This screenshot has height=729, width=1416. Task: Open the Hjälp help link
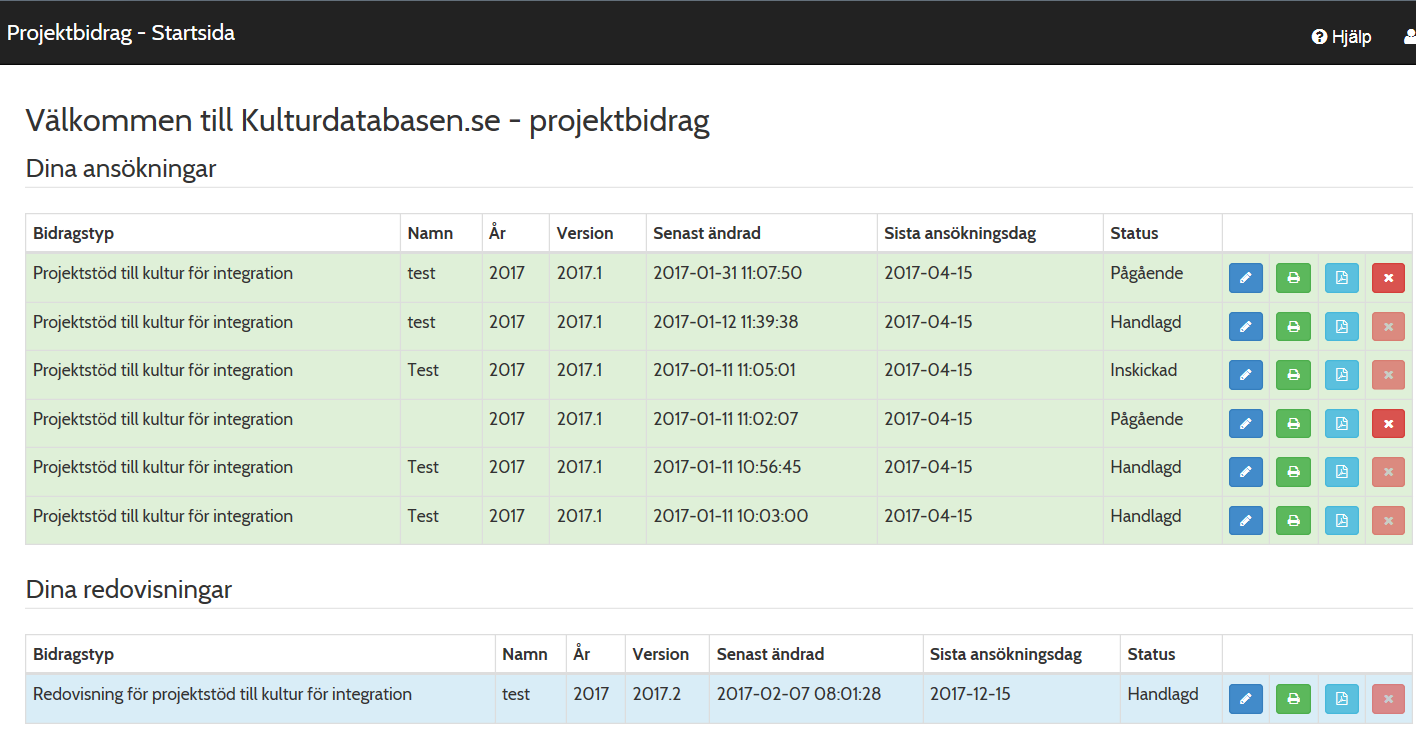[x=1342, y=37]
